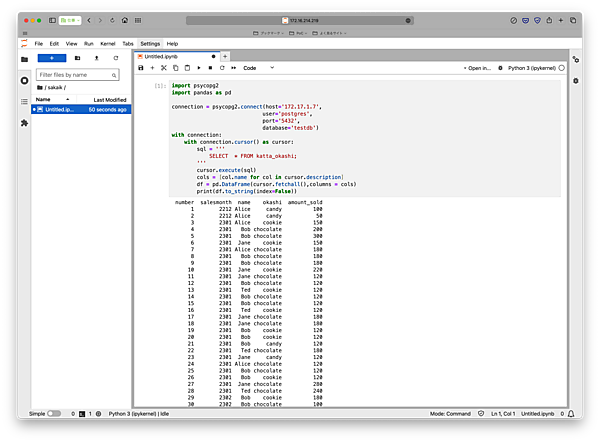Open the Settings menu

pyautogui.click(x=150, y=44)
